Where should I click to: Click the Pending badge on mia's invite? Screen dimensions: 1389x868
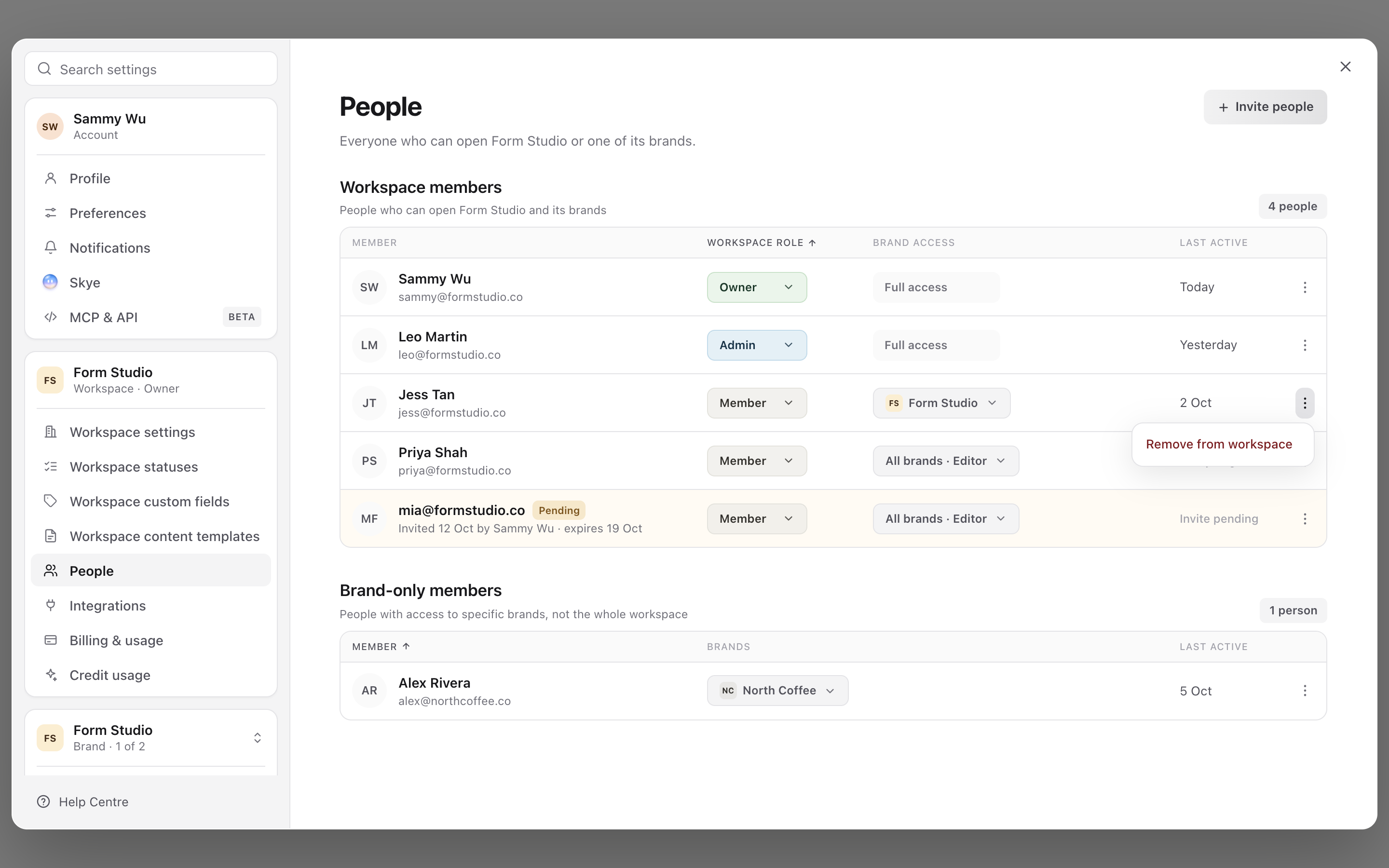pyautogui.click(x=558, y=510)
